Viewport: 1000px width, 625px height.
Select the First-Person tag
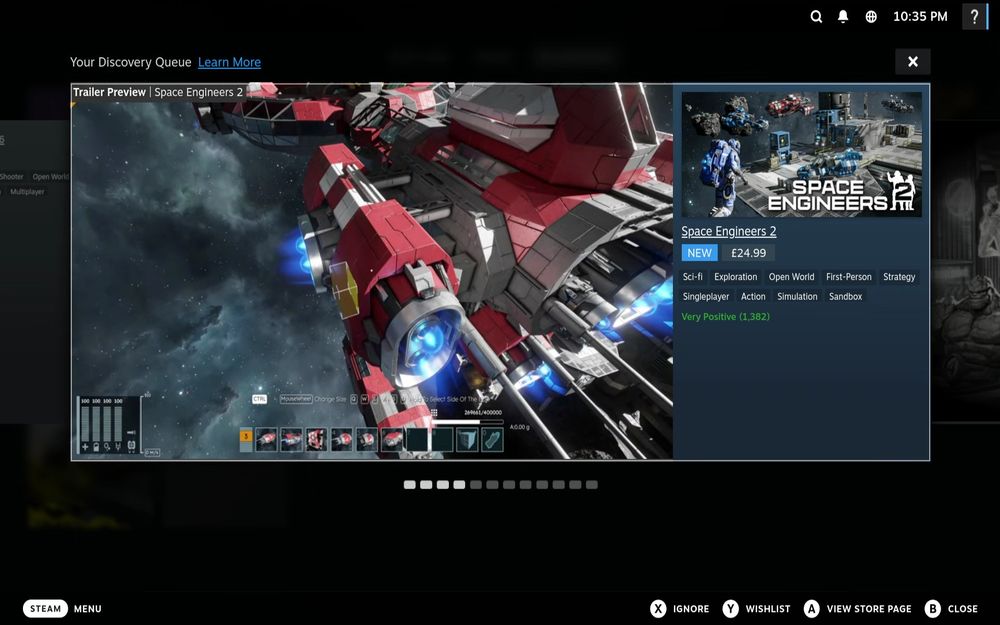click(848, 277)
